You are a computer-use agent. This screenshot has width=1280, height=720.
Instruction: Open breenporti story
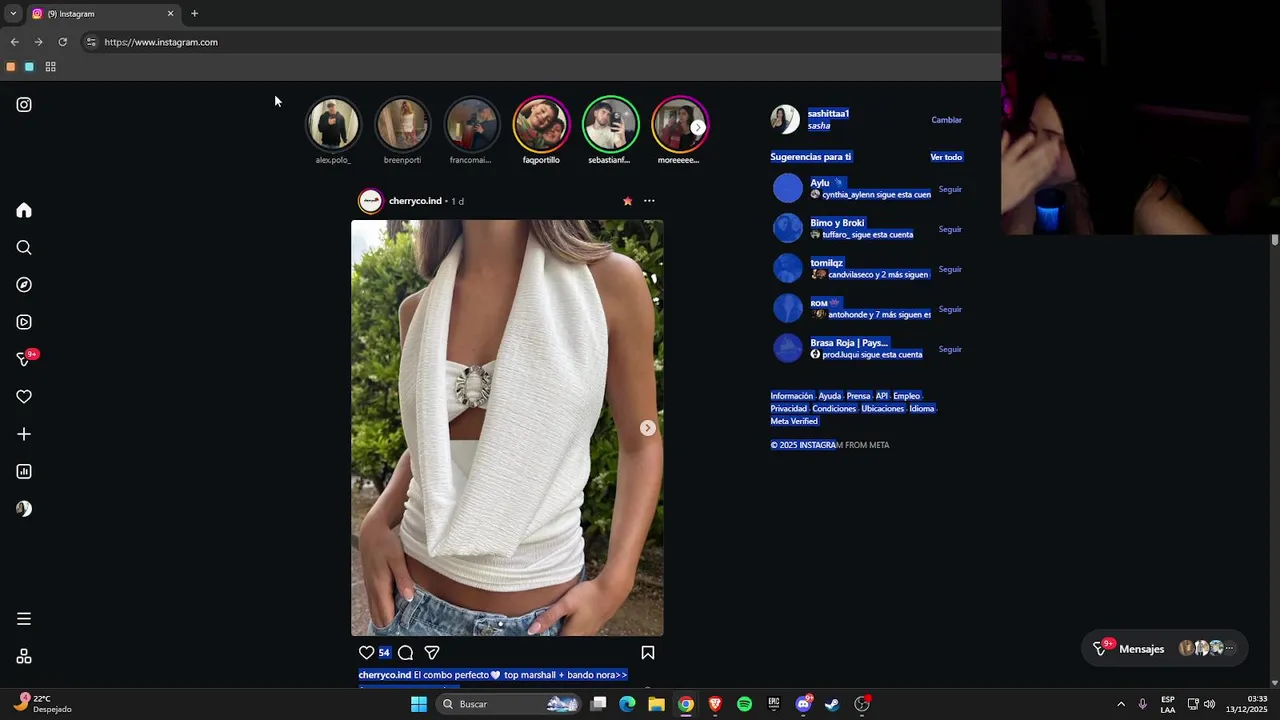pyautogui.click(x=402, y=124)
